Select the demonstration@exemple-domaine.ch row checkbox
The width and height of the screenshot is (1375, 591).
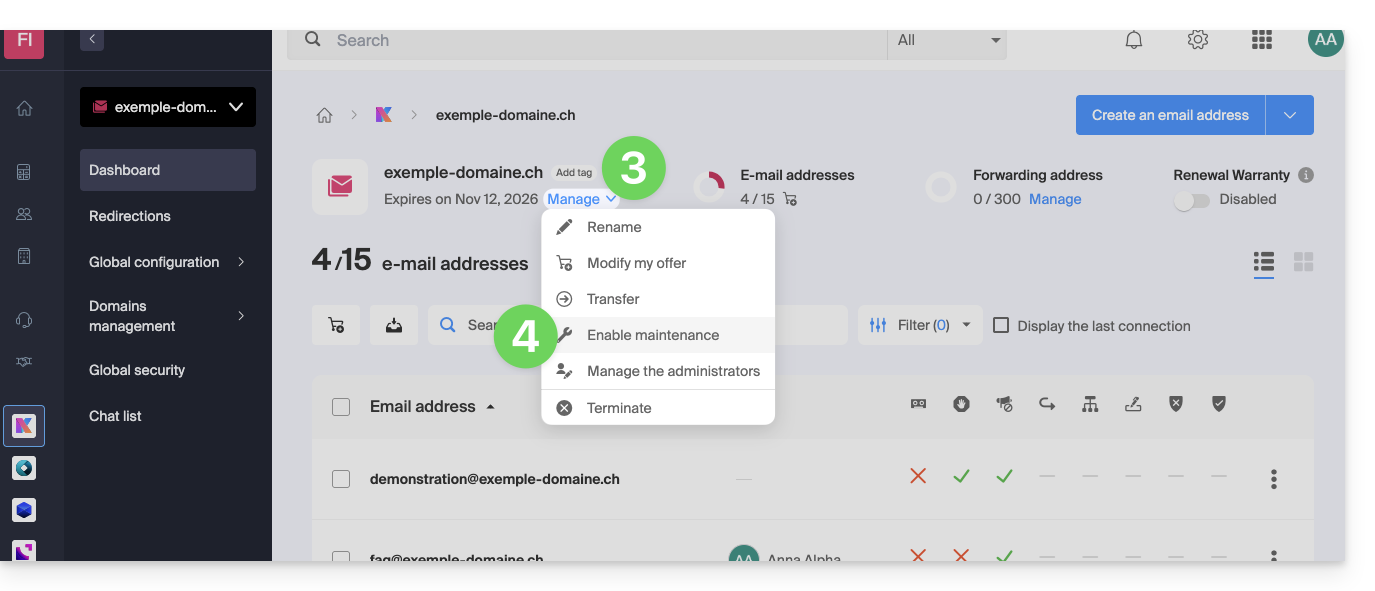tap(341, 479)
